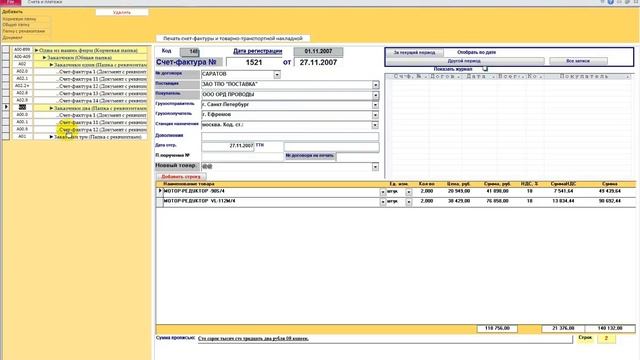
Task: Click the Добавить строку button
Action: [x=181, y=177]
